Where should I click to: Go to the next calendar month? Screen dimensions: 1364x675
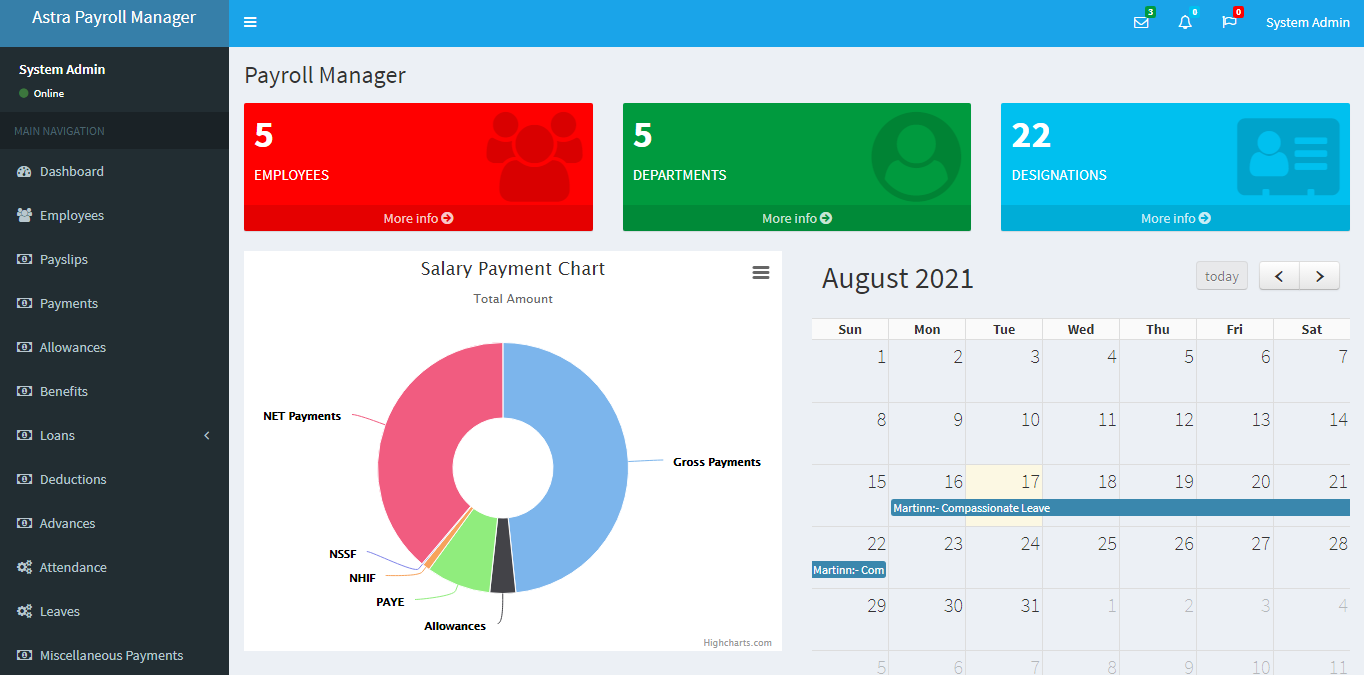1319,277
